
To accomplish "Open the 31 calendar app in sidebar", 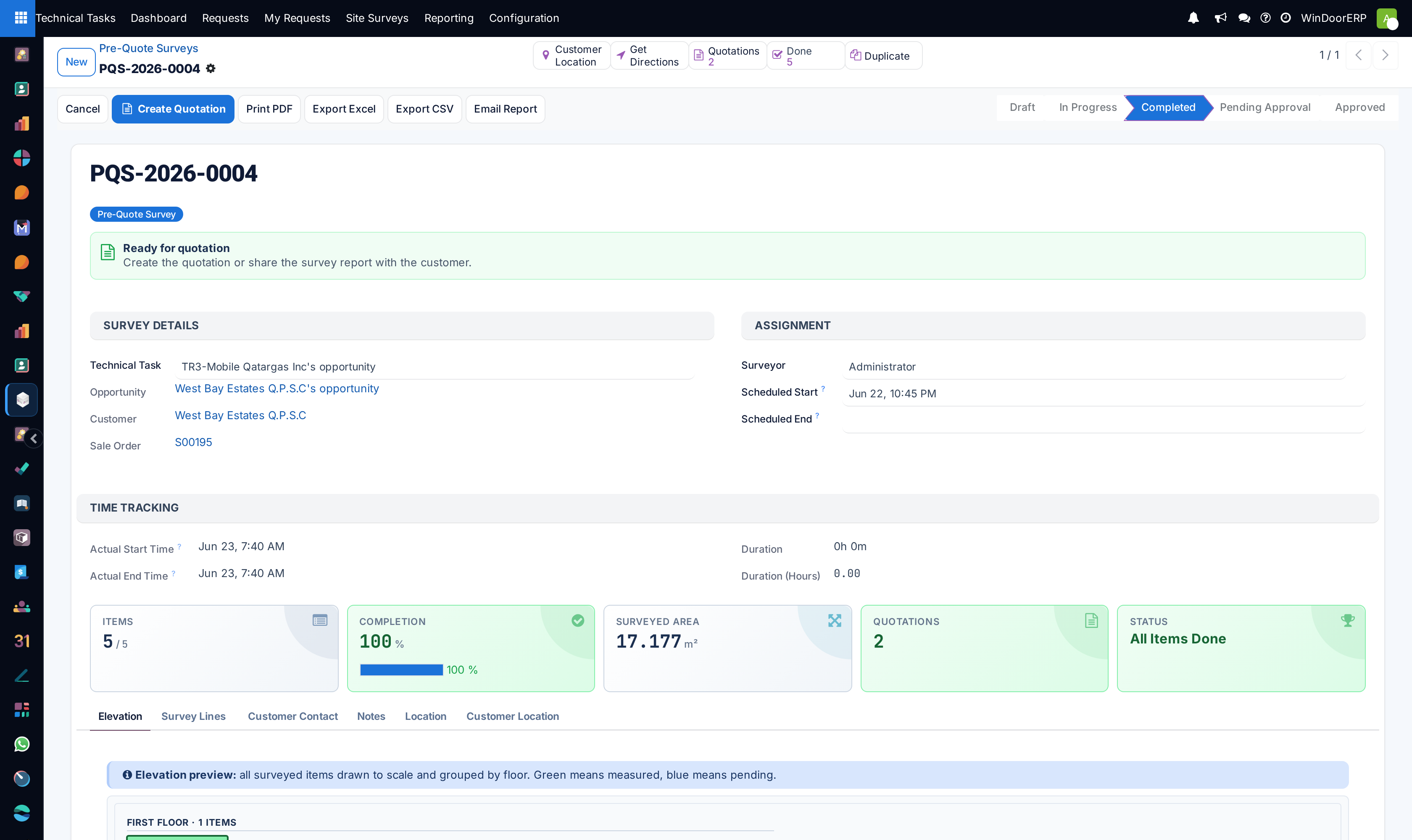I will 21,641.
